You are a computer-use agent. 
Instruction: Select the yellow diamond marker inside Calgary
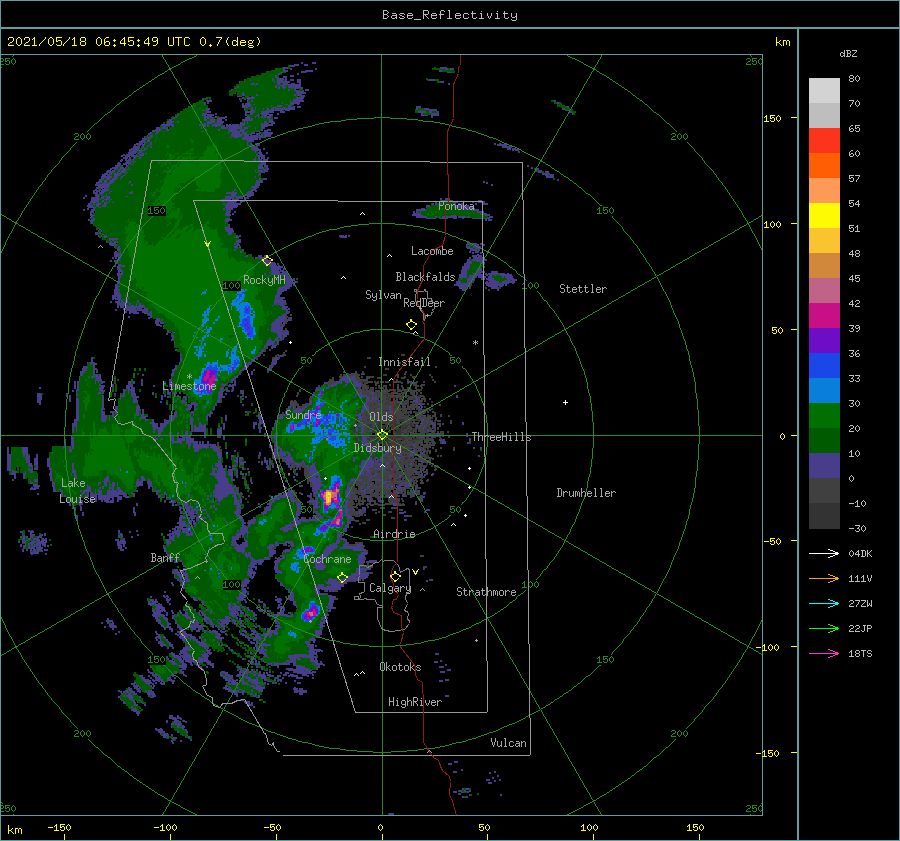tap(395, 576)
